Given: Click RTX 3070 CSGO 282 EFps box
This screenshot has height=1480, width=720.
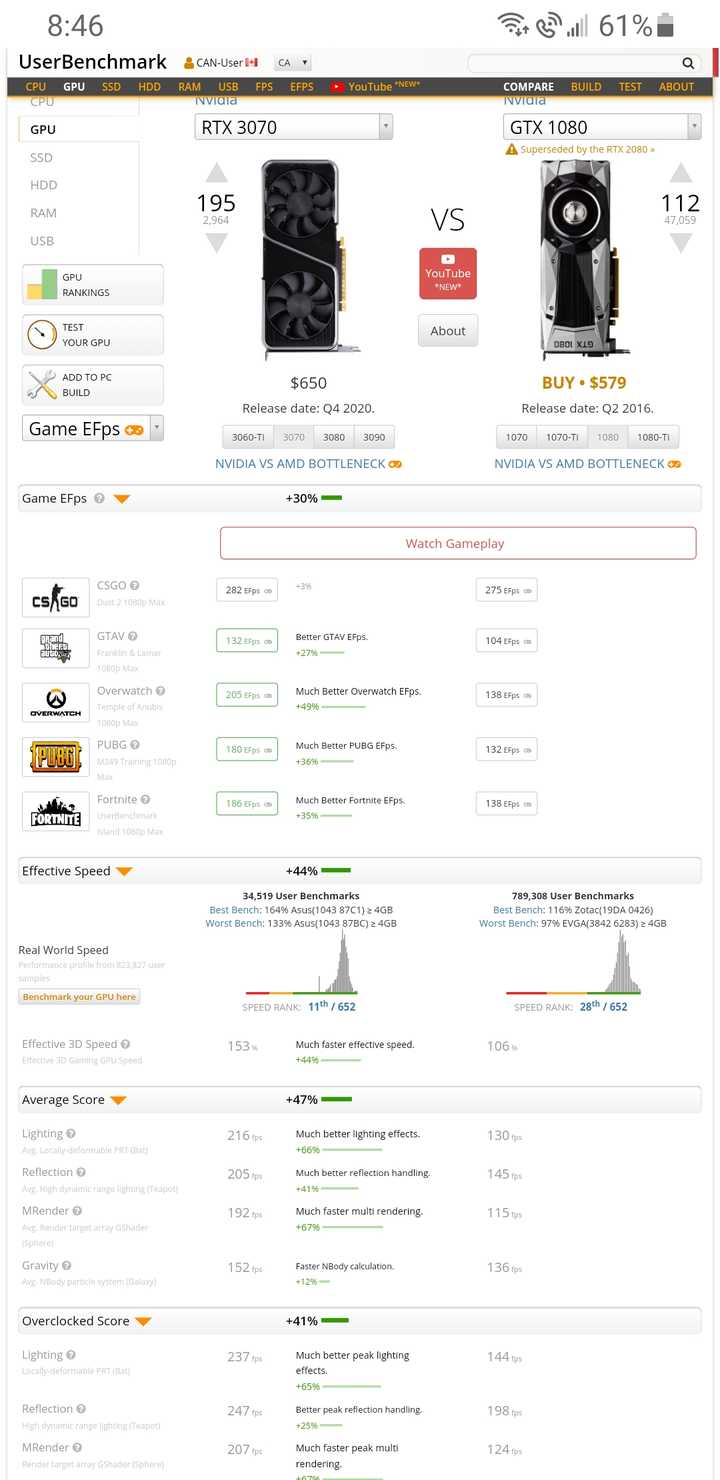Looking at the screenshot, I should pyautogui.click(x=247, y=590).
